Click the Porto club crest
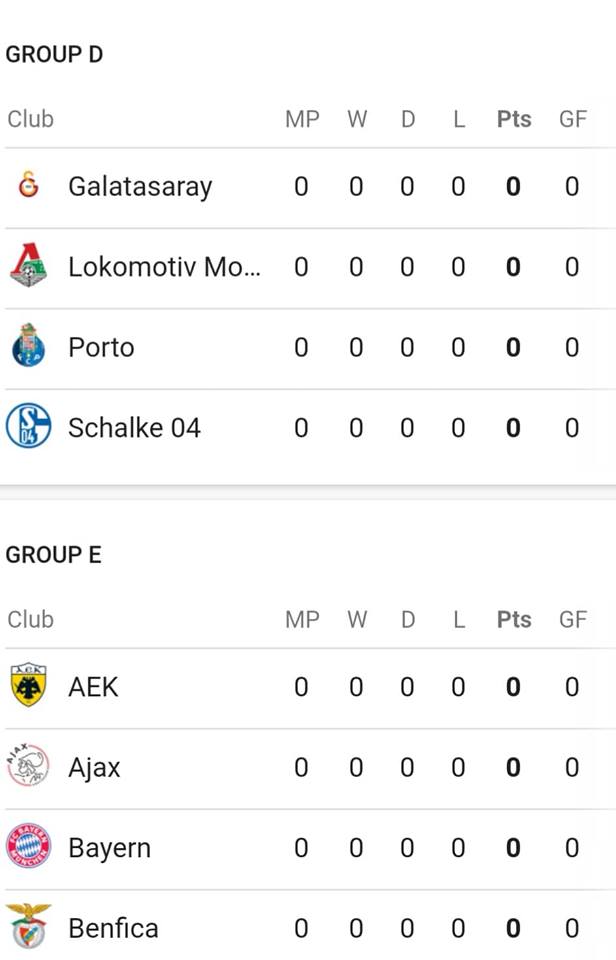This screenshot has width=616, height=960. pyautogui.click(x=28, y=345)
